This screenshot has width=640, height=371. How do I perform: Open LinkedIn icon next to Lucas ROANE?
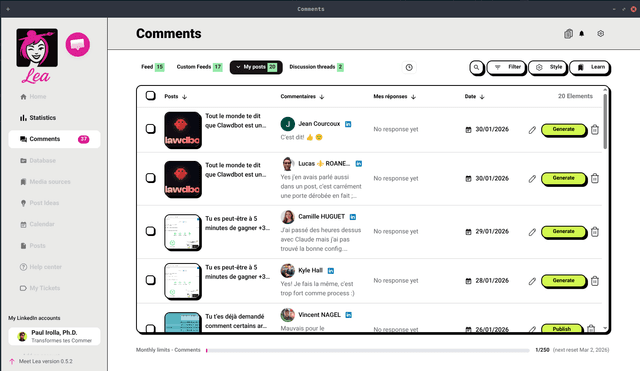click(359, 164)
